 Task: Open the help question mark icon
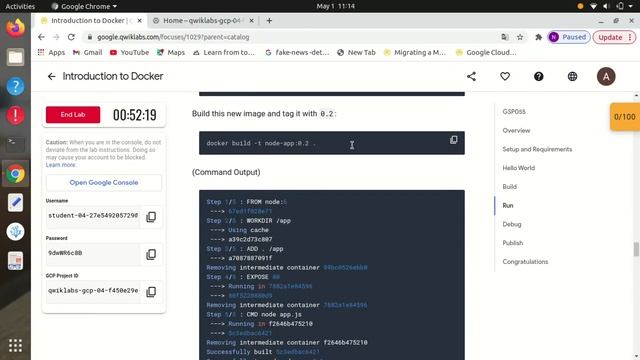click(x=539, y=76)
